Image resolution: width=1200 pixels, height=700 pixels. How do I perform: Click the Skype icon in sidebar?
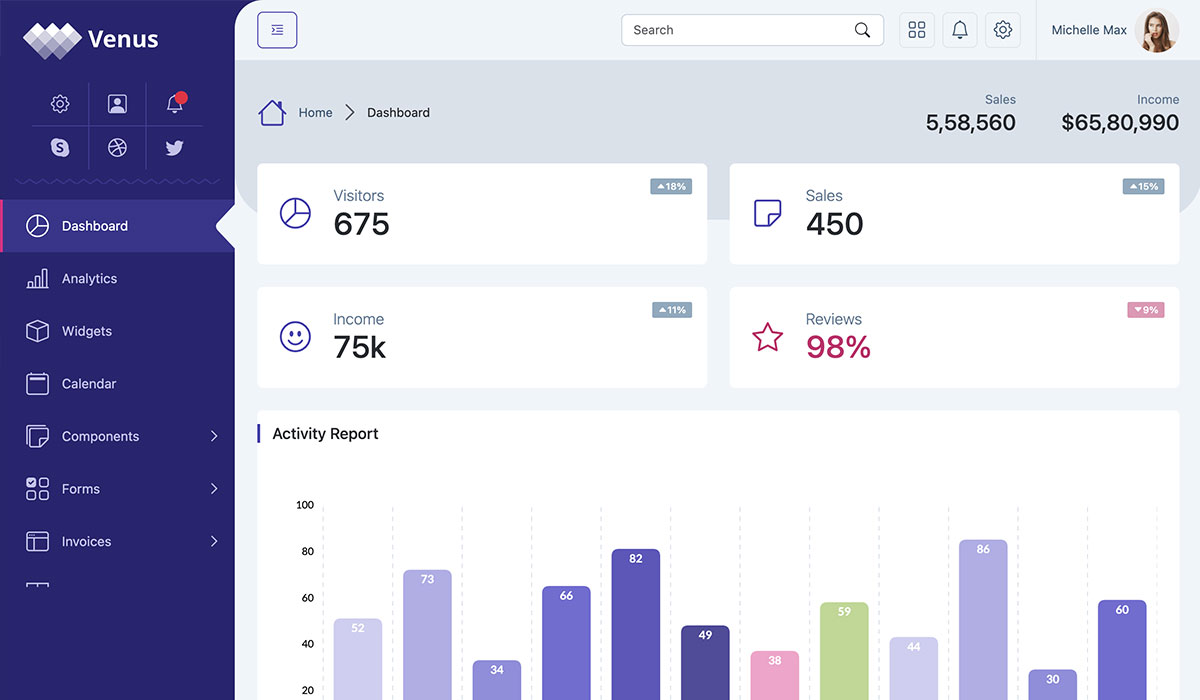point(60,148)
